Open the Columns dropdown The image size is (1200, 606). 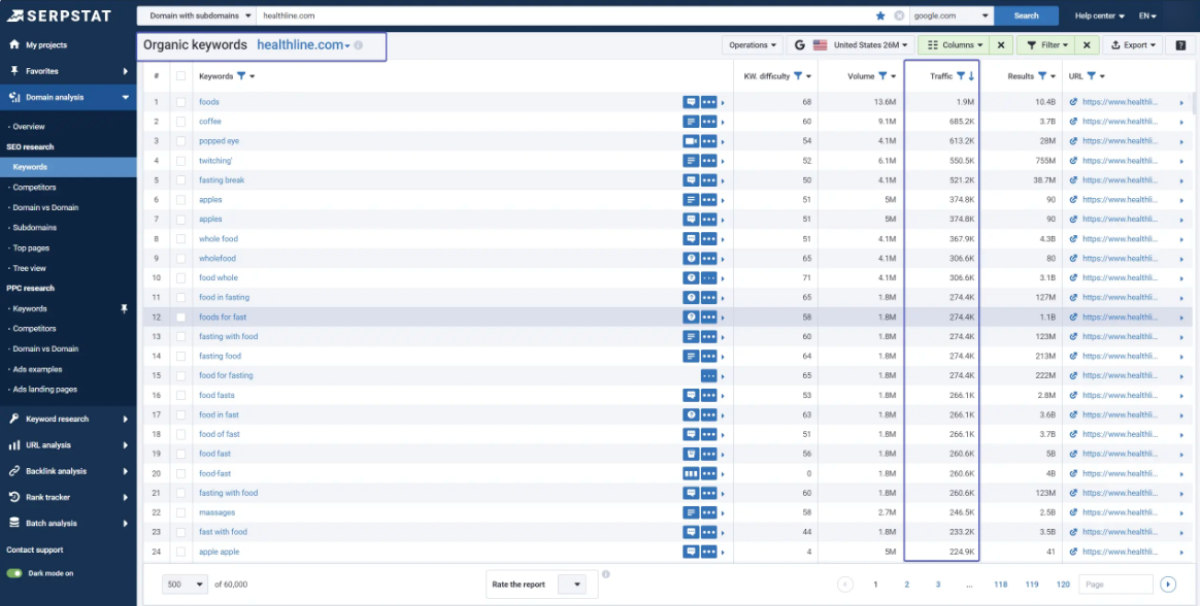tap(953, 45)
